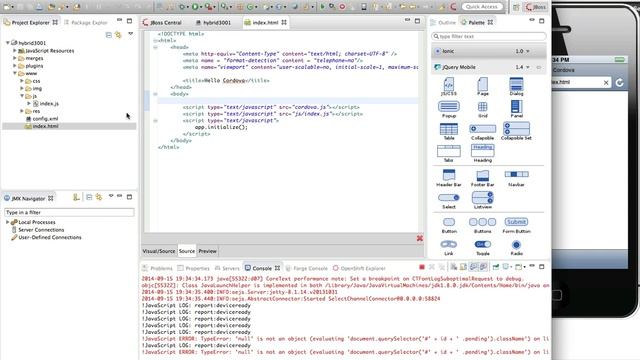Insert Dialog widget from palette
This screenshot has height=360, width=640.
point(516,87)
